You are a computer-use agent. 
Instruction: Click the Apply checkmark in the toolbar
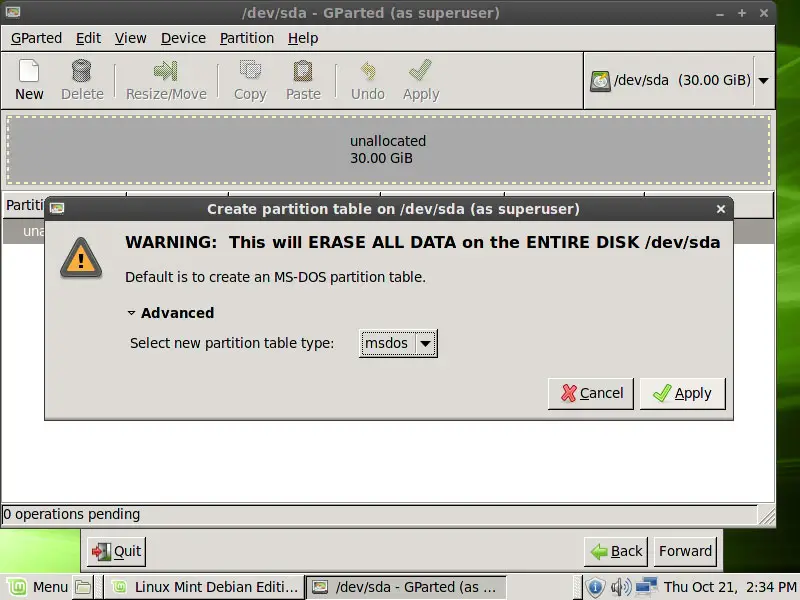(x=420, y=70)
